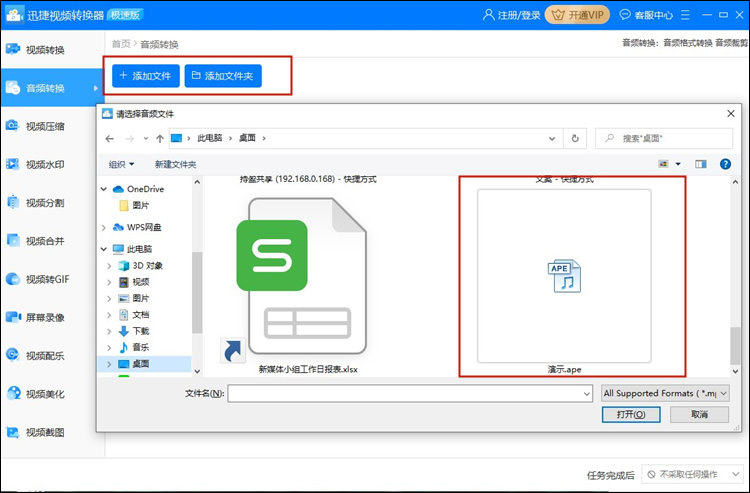Click the 添加文件夹 button
Image resolution: width=750 pixels, height=493 pixels.
[223, 76]
